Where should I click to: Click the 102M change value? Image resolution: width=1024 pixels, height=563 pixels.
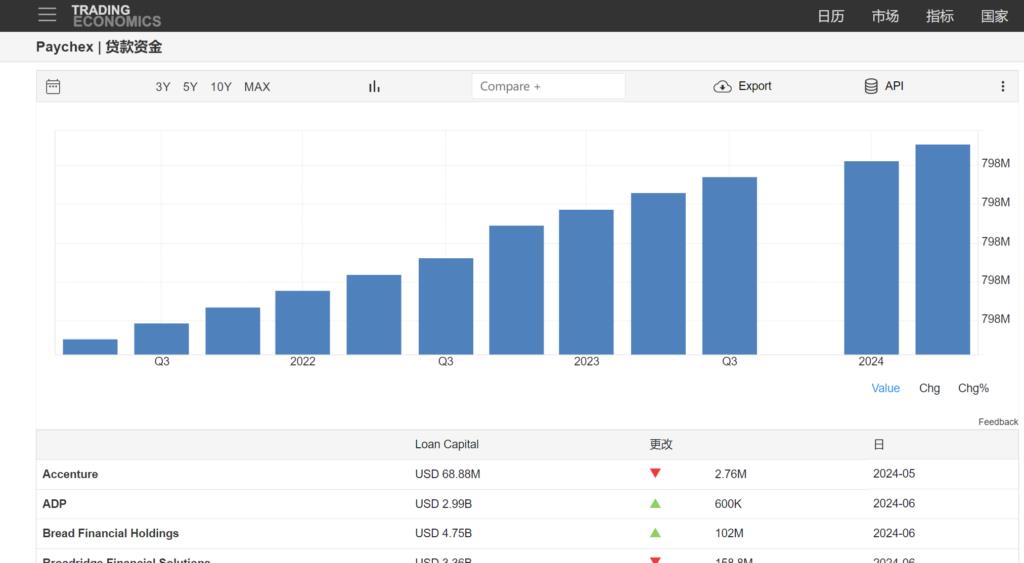click(729, 533)
